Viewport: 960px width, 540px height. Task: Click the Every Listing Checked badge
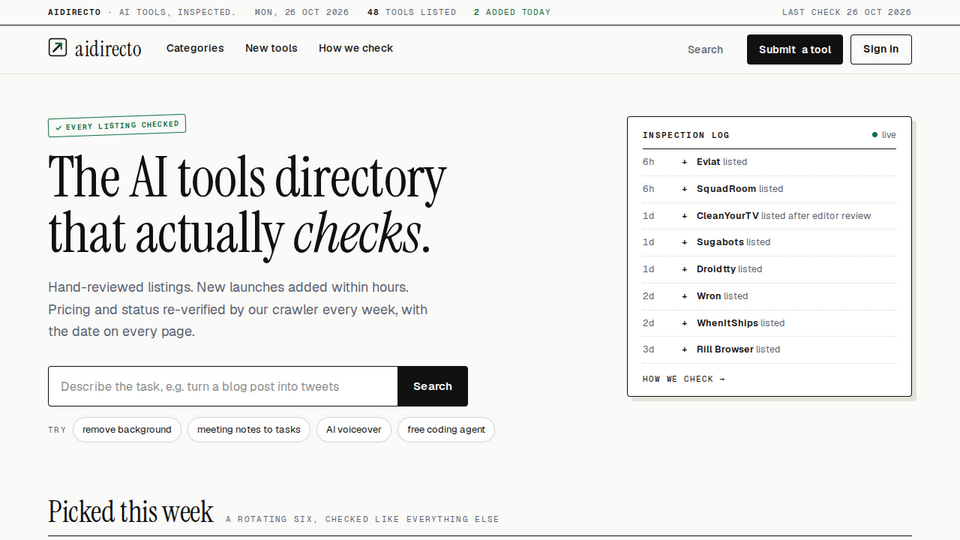[117, 126]
